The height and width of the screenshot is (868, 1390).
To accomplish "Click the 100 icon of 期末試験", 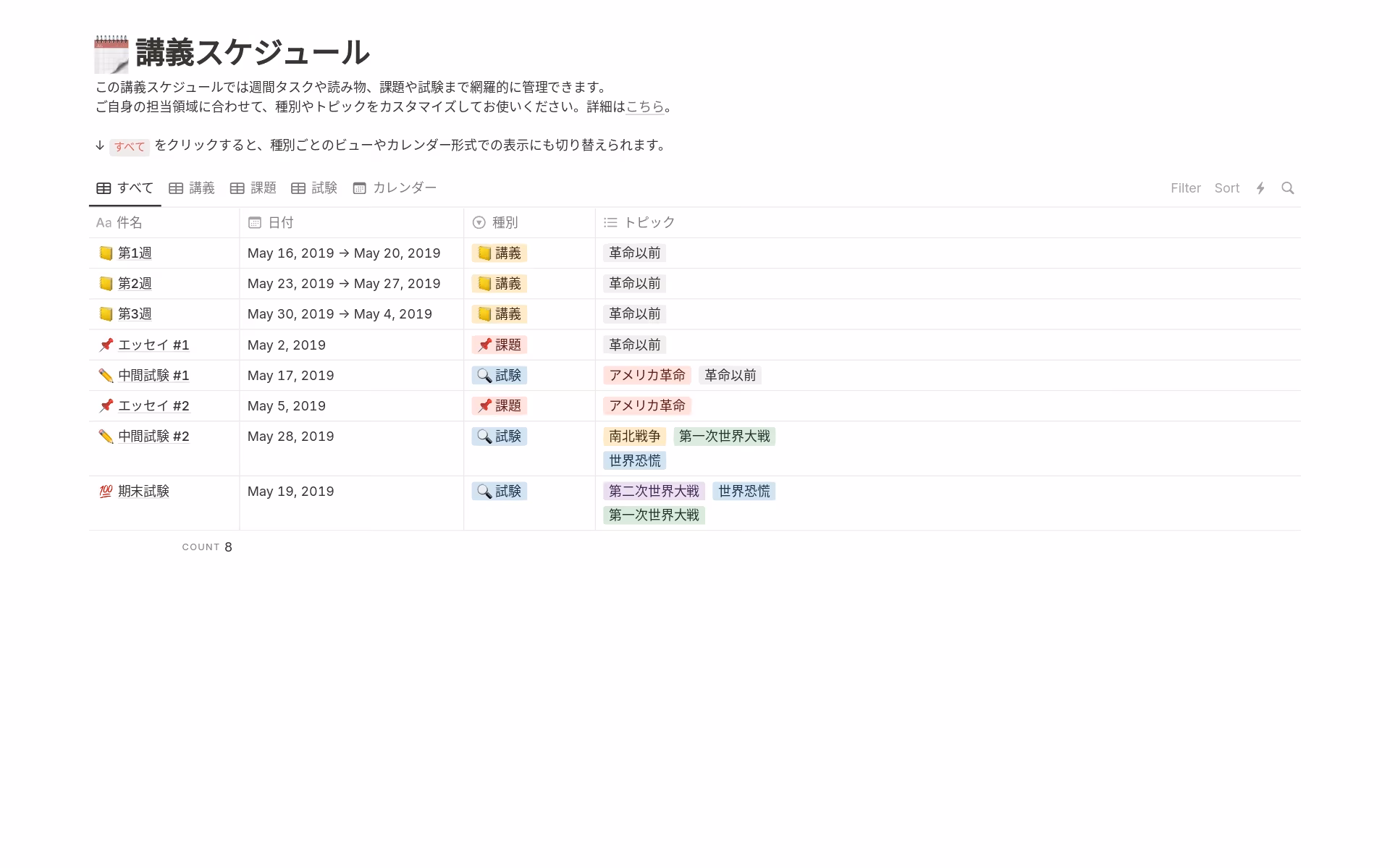I will click(106, 492).
